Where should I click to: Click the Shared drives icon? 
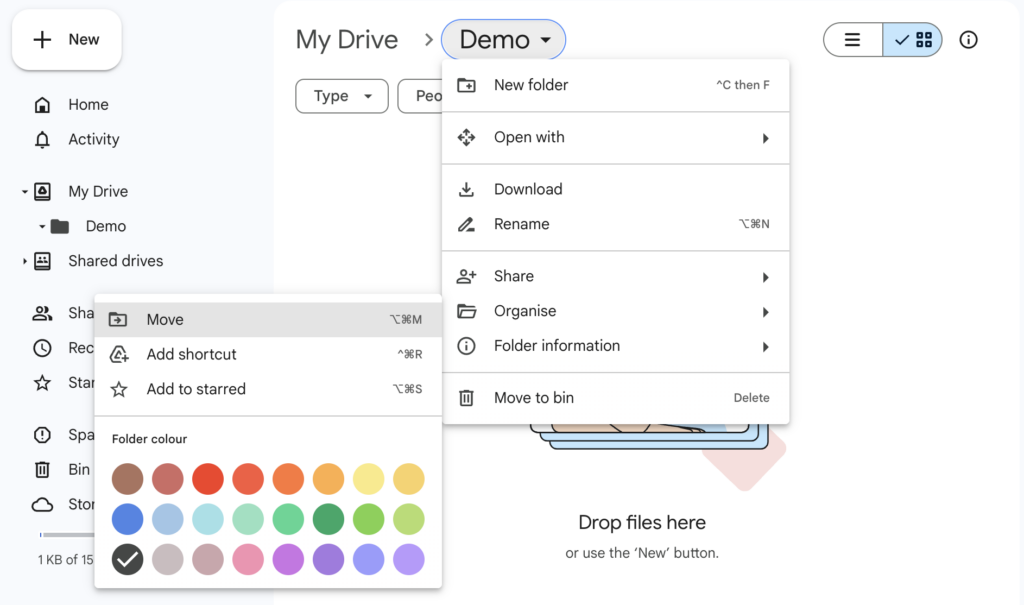point(42,261)
